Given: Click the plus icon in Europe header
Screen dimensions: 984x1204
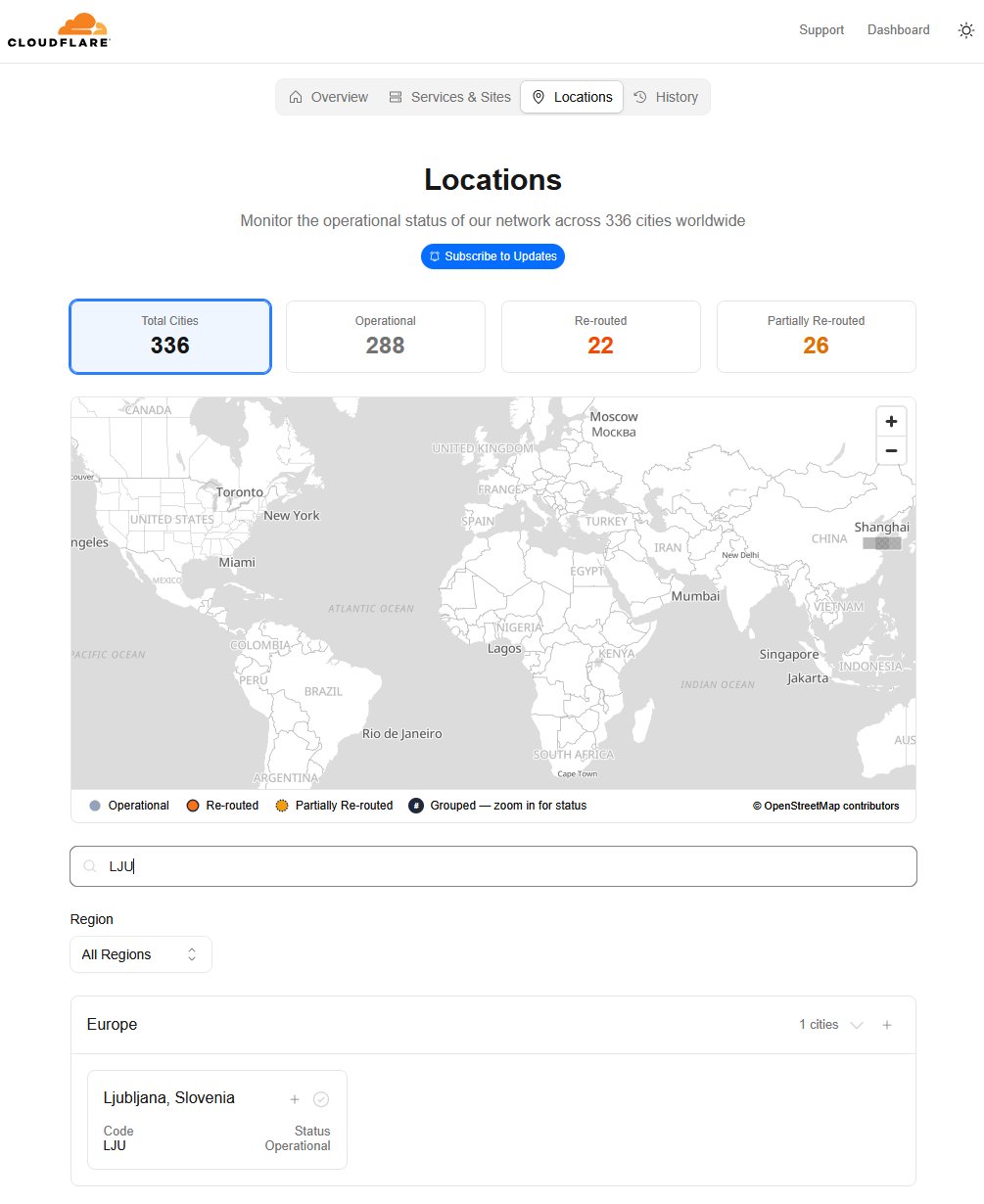Looking at the screenshot, I should pyautogui.click(x=887, y=1025).
